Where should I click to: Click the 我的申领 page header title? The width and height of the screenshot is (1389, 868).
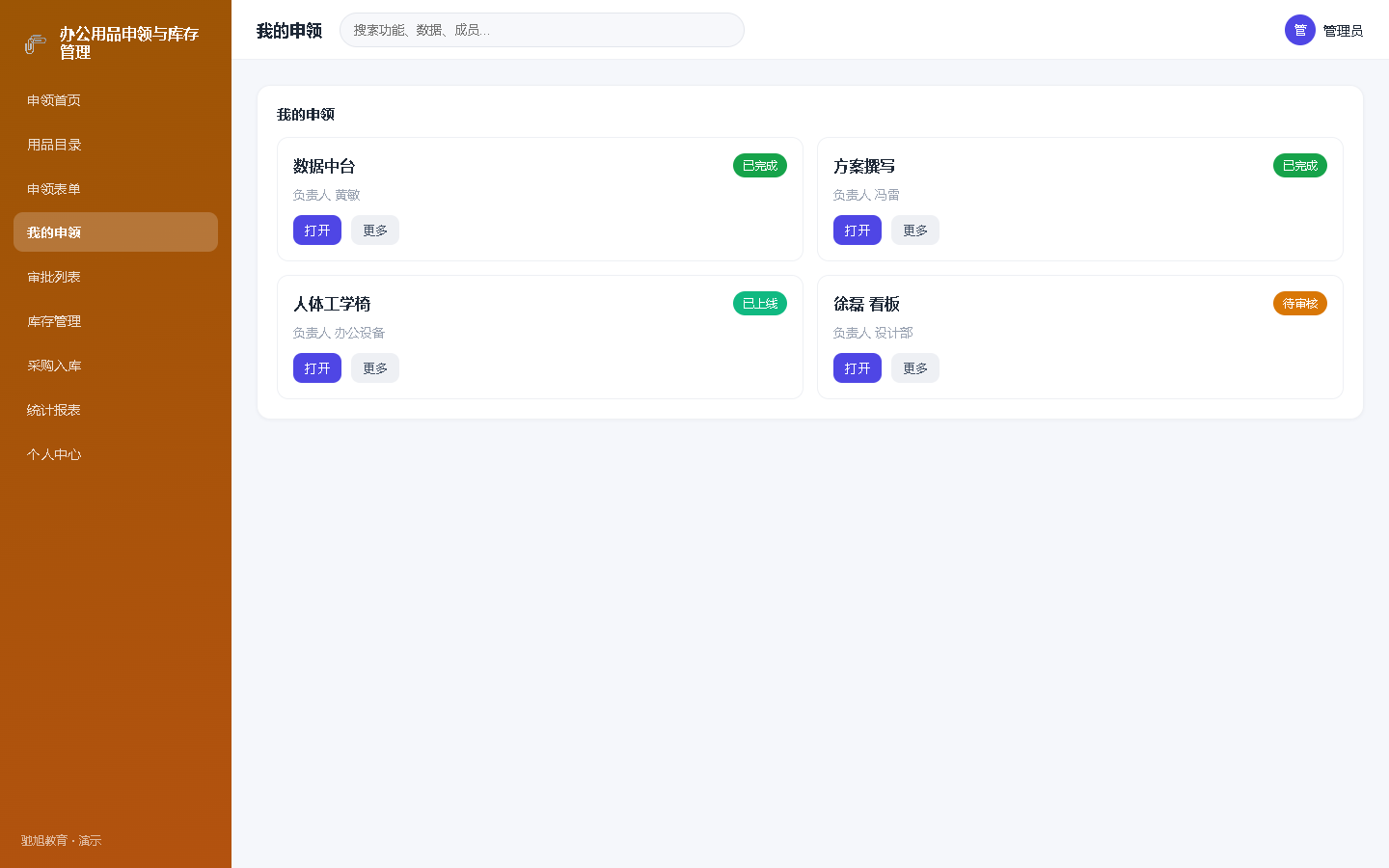pyautogui.click(x=289, y=31)
